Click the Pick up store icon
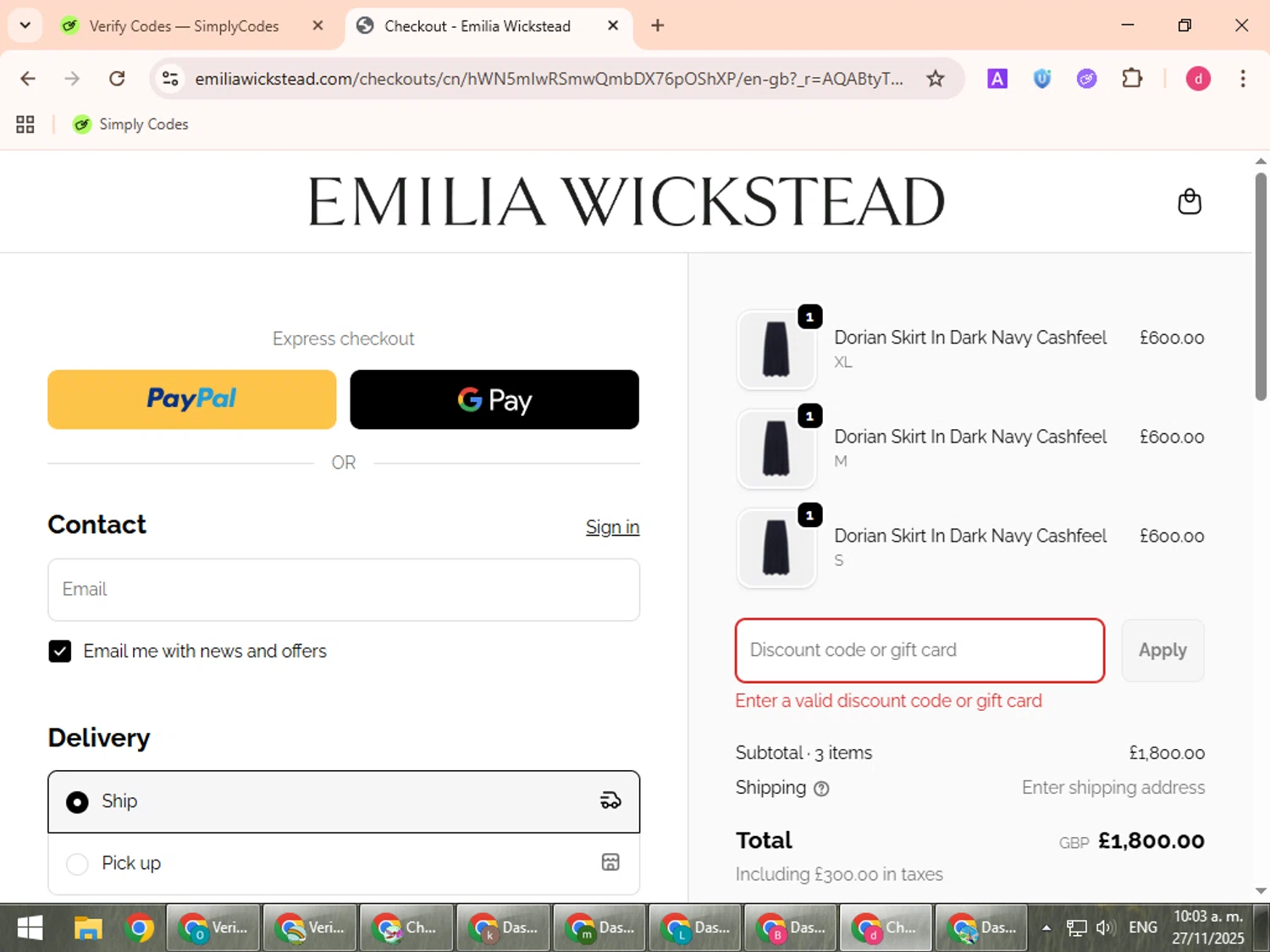The height and width of the screenshot is (952, 1270). click(x=610, y=862)
